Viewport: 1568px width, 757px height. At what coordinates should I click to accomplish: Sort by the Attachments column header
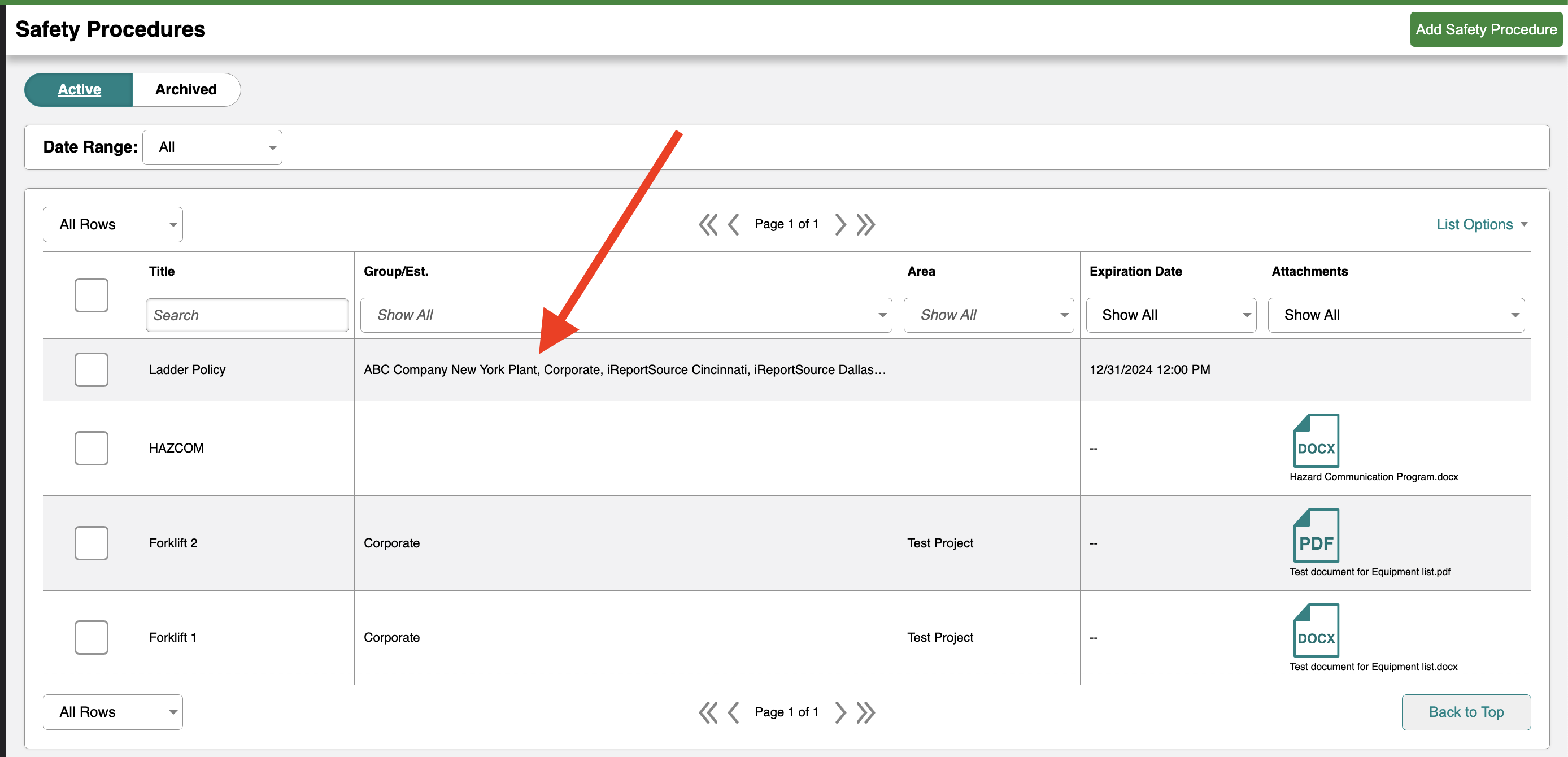pyautogui.click(x=1309, y=272)
